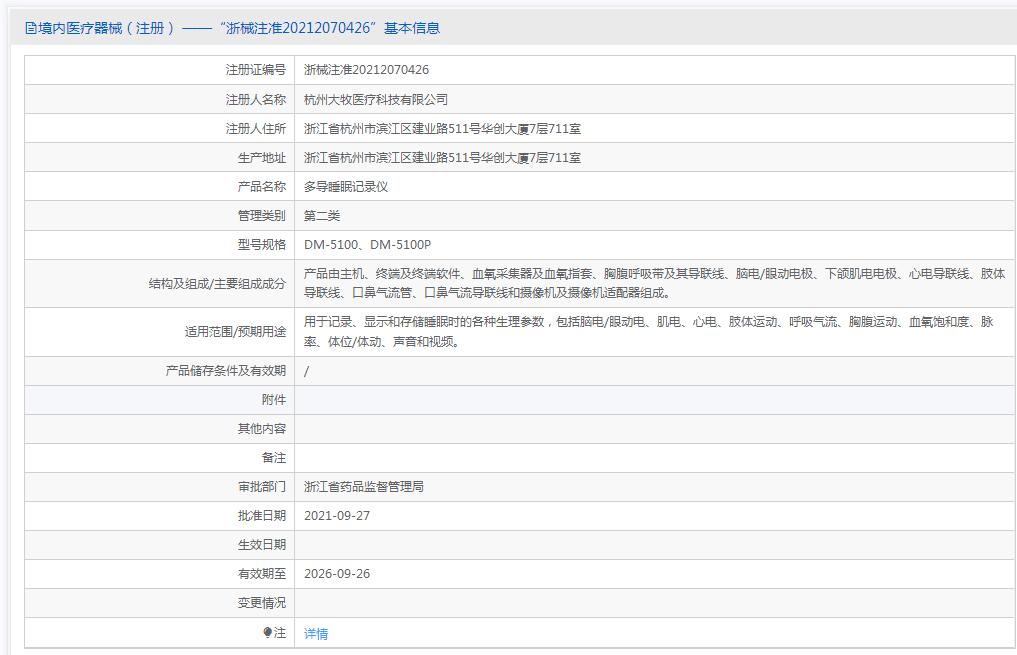
Task: Click expiry date 2026-09-26
Action: (x=337, y=573)
